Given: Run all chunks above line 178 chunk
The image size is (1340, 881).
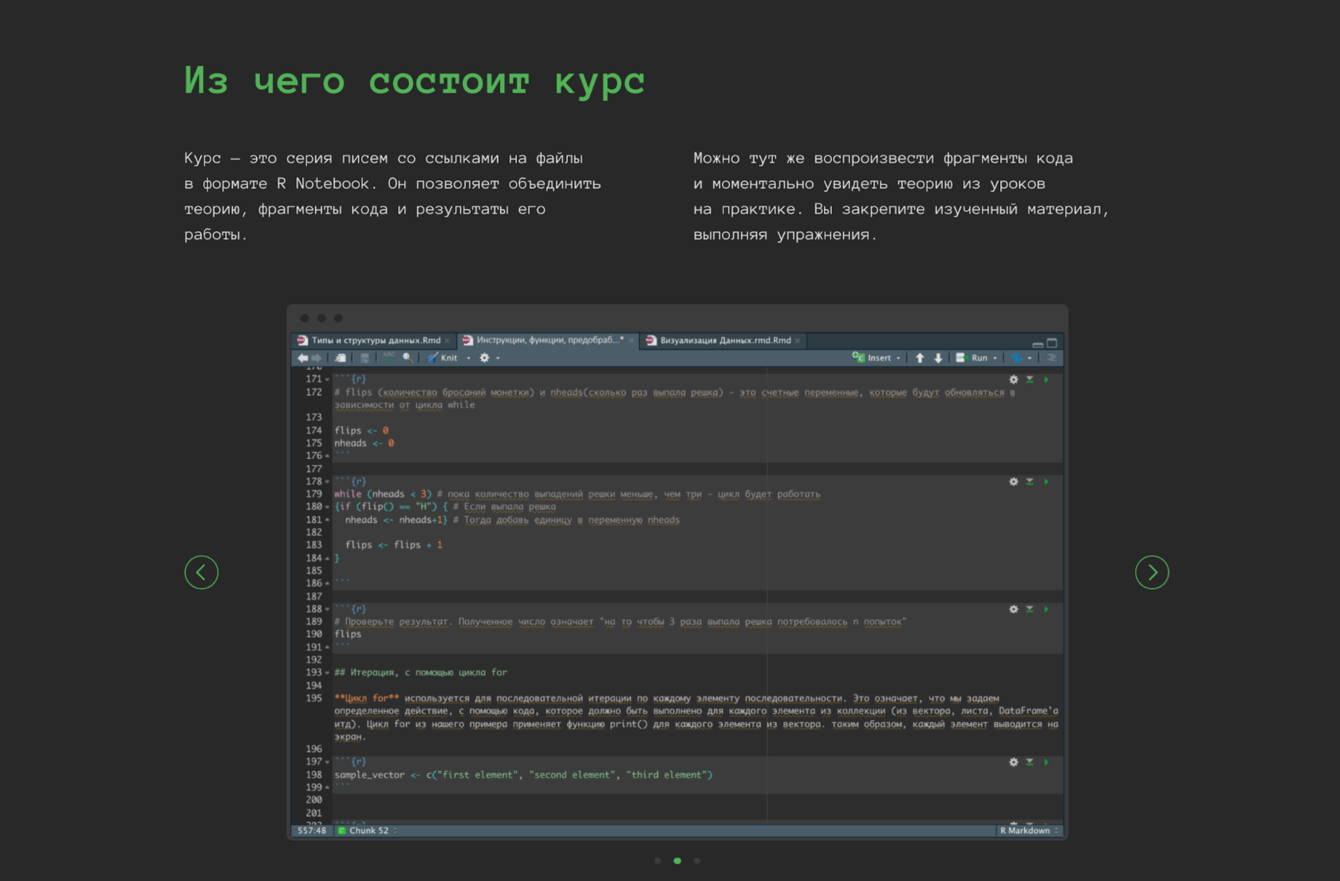Looking at the screenshot, I should pyautogui.click(x=1030, y=482).
